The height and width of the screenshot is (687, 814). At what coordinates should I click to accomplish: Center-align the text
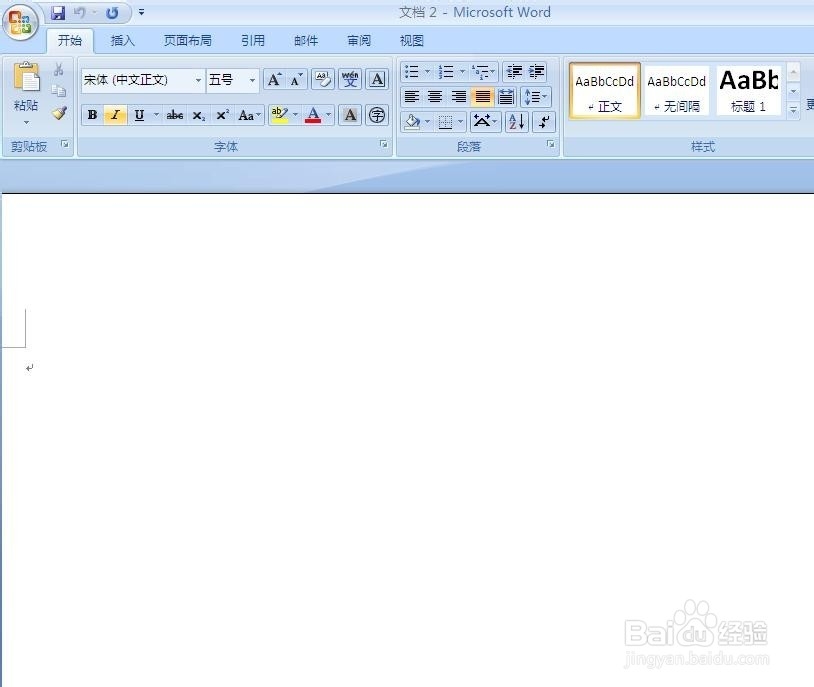point(435,97)
